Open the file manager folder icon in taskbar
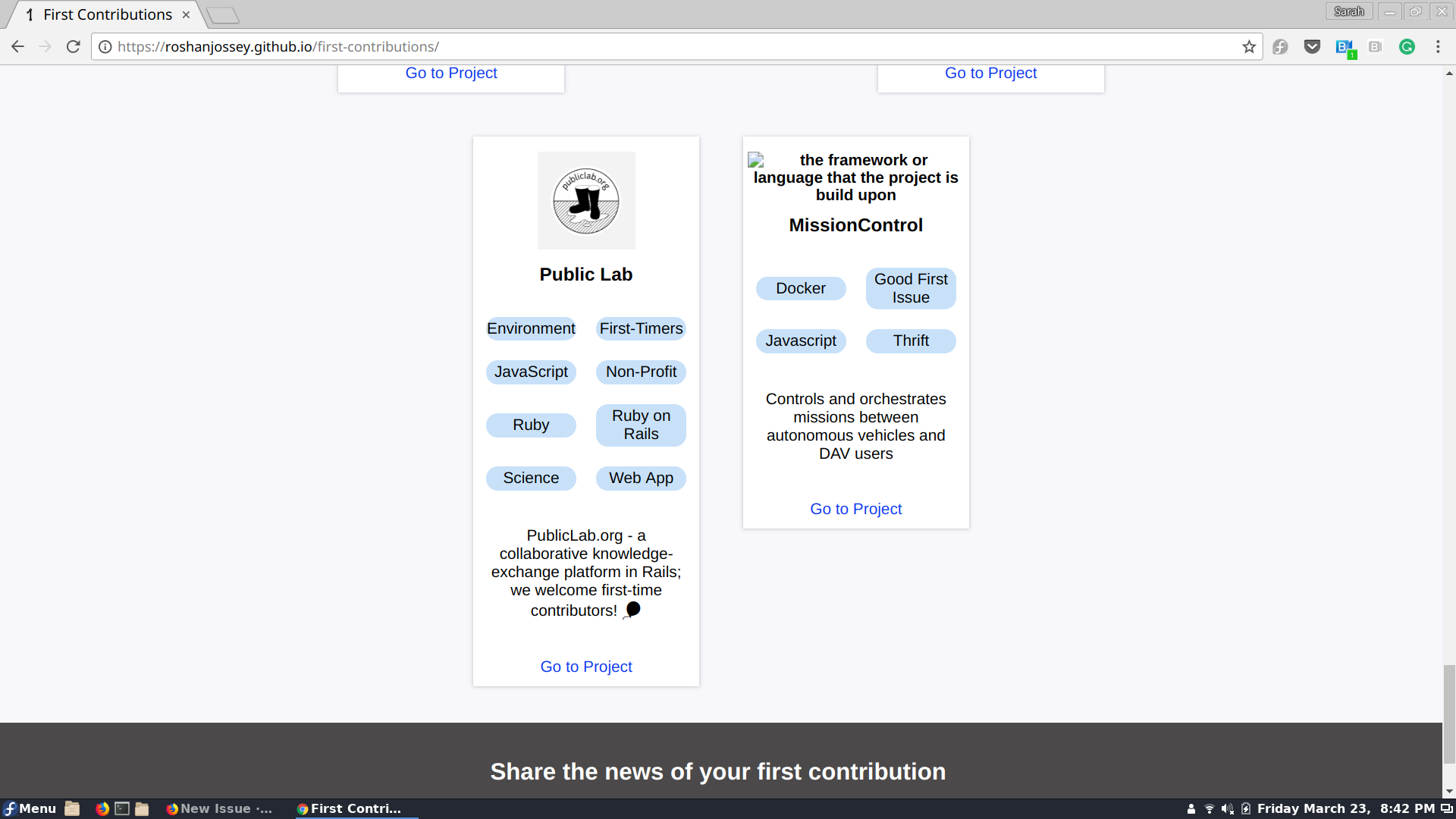Image resolution: width=1456 pixels, height=819 pixels. tap(142, 808)
